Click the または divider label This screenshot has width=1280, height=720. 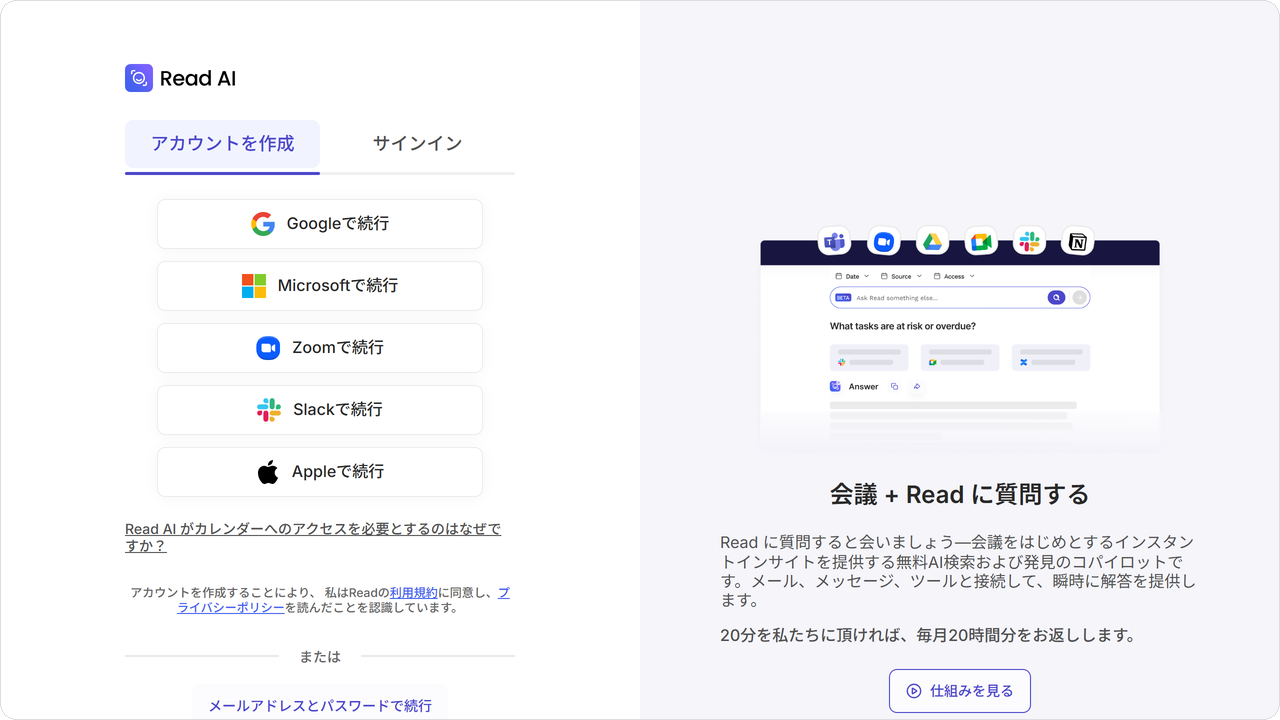click(320, 657)
